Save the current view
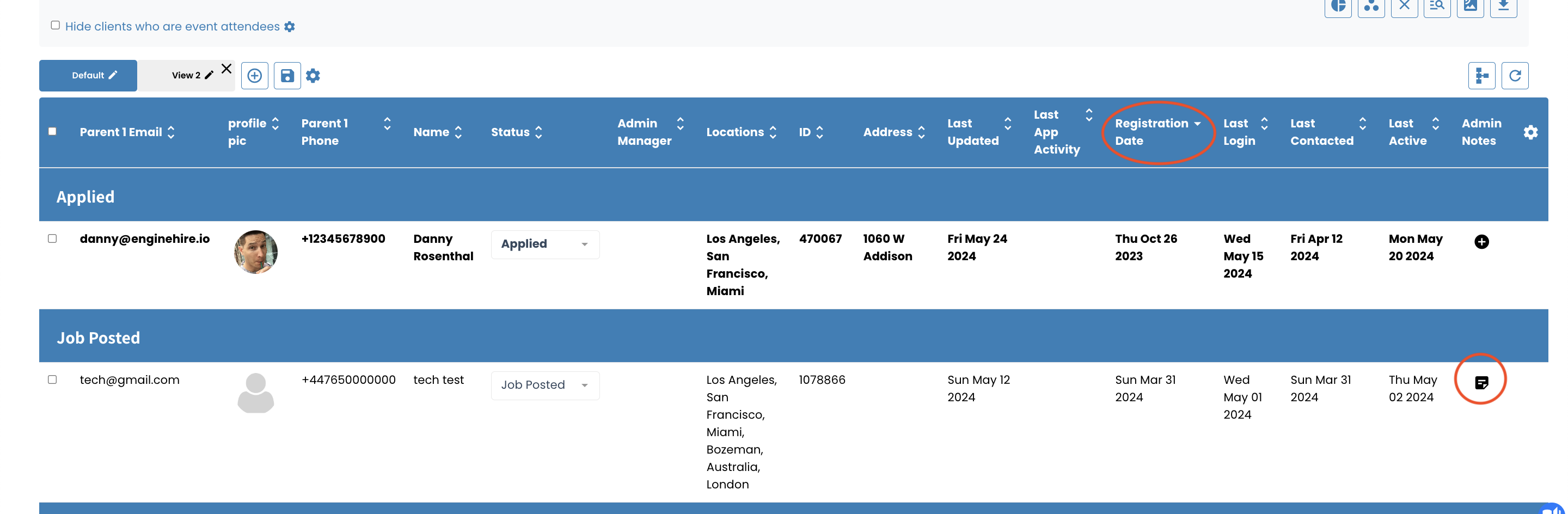The image size is (1568, 514). [287, 76]
